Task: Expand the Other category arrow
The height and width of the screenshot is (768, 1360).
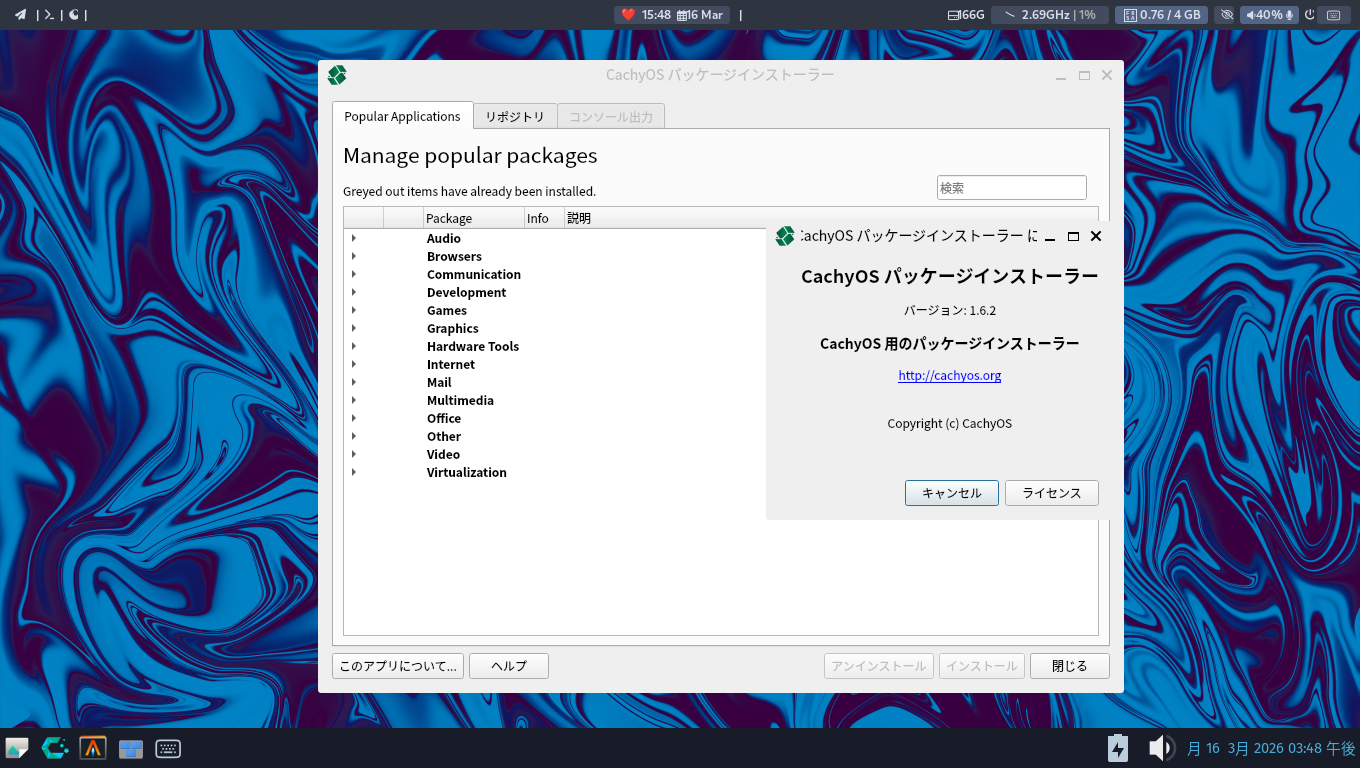Action: pos(353,436)
